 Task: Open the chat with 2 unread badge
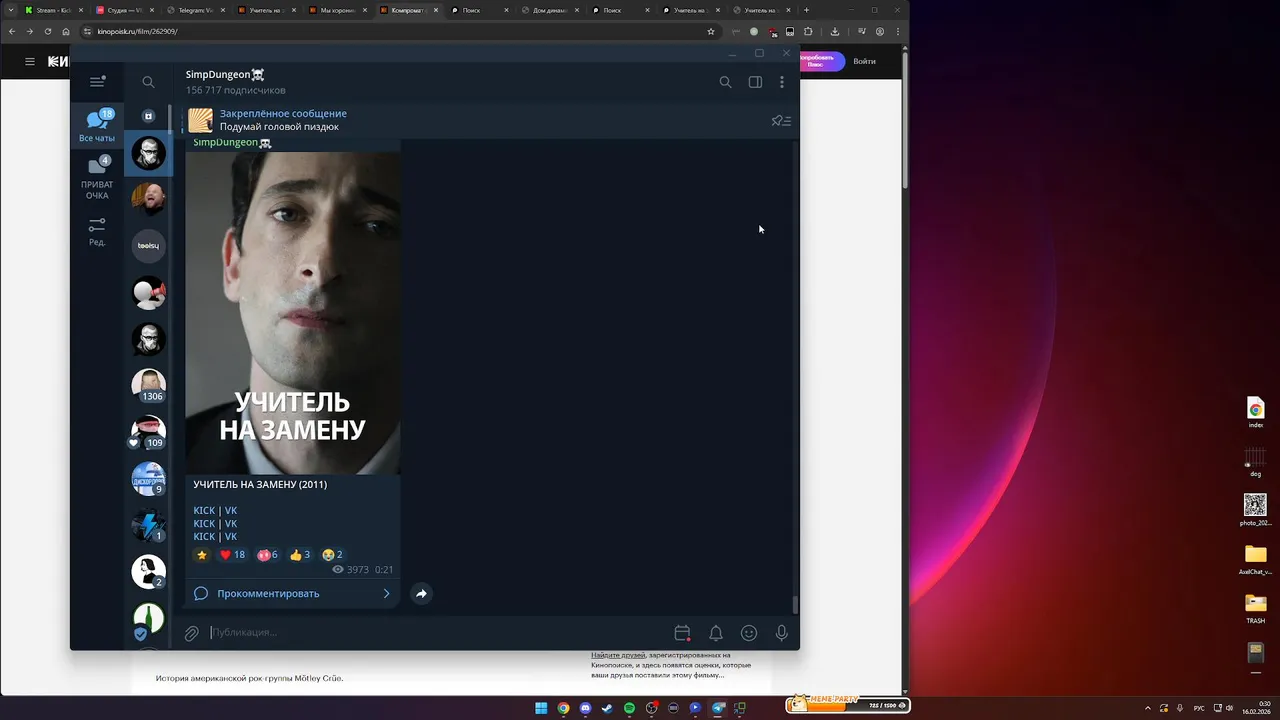tap(149, 572)
